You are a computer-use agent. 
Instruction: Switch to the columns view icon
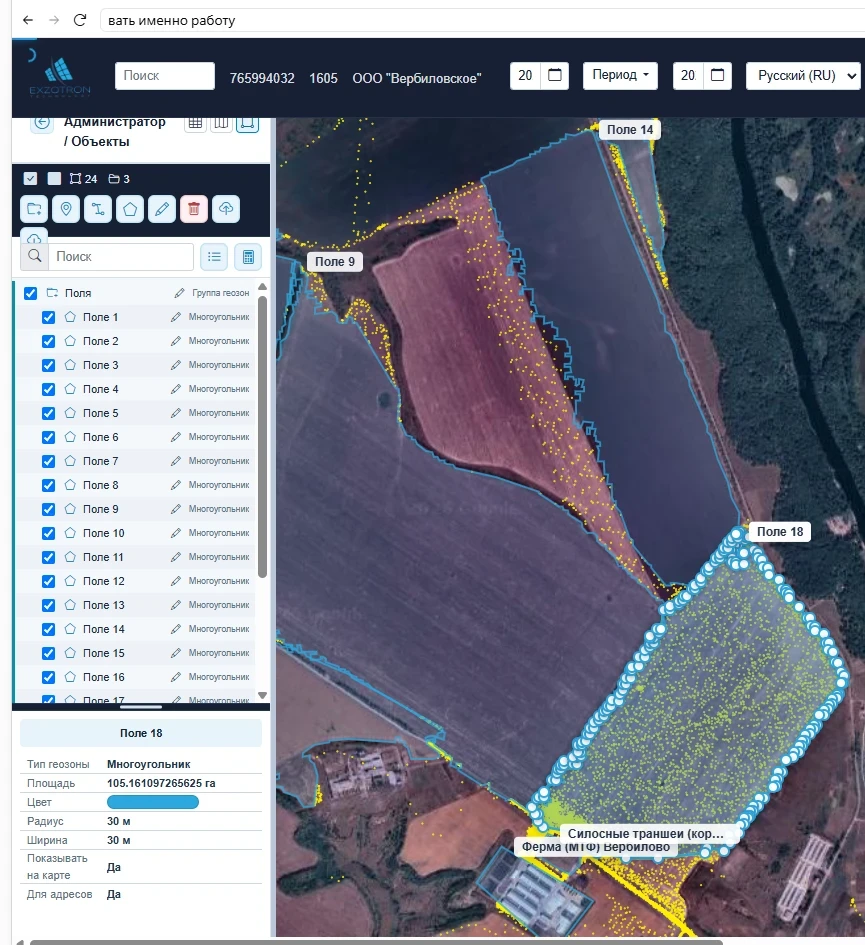pos(221,123)
